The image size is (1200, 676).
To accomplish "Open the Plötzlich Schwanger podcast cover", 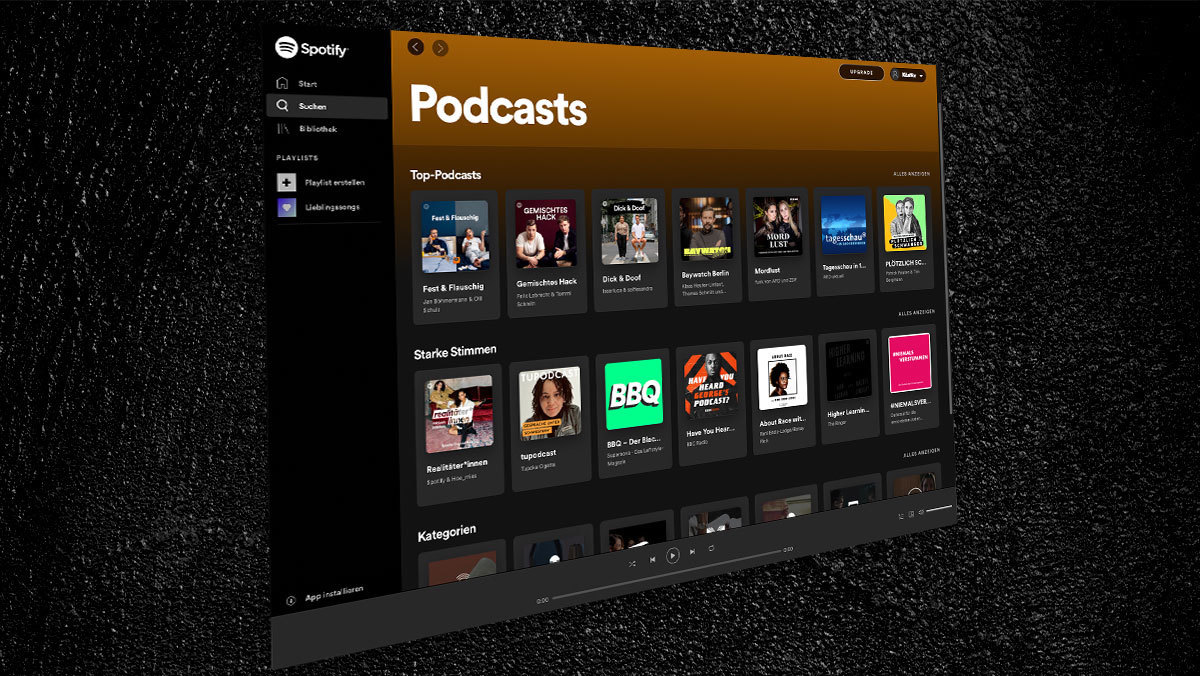I will tap(905, 223).
